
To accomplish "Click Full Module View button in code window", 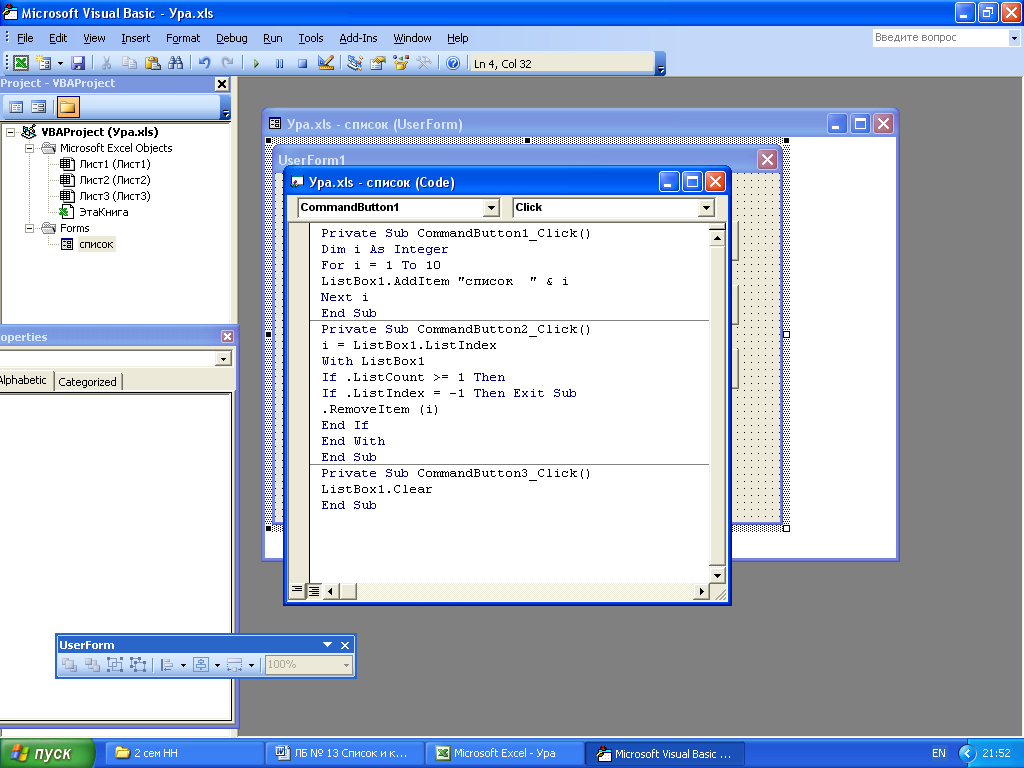I will [x=314, y=591].
